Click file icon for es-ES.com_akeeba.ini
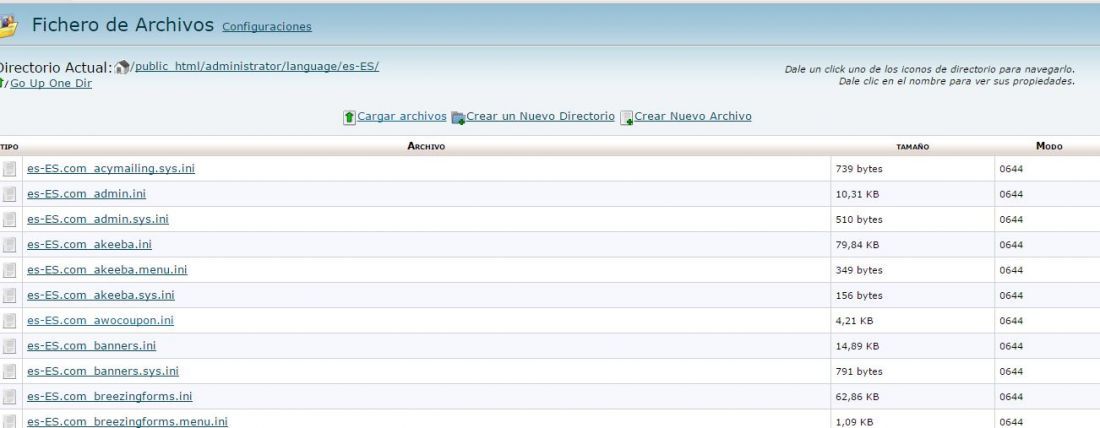1100x428 pixels. (x=9, y=244)
